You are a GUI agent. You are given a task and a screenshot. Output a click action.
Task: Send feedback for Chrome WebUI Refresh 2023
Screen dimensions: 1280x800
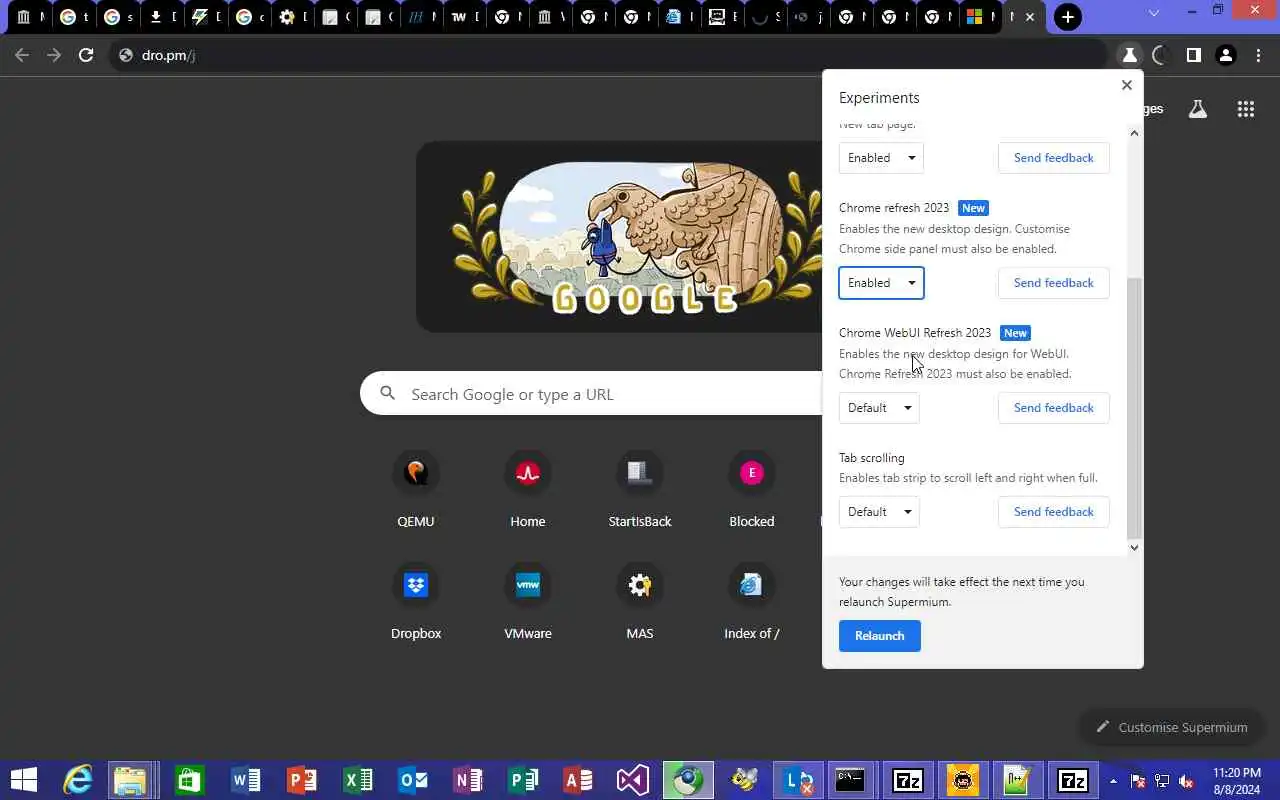[1054, 408]
